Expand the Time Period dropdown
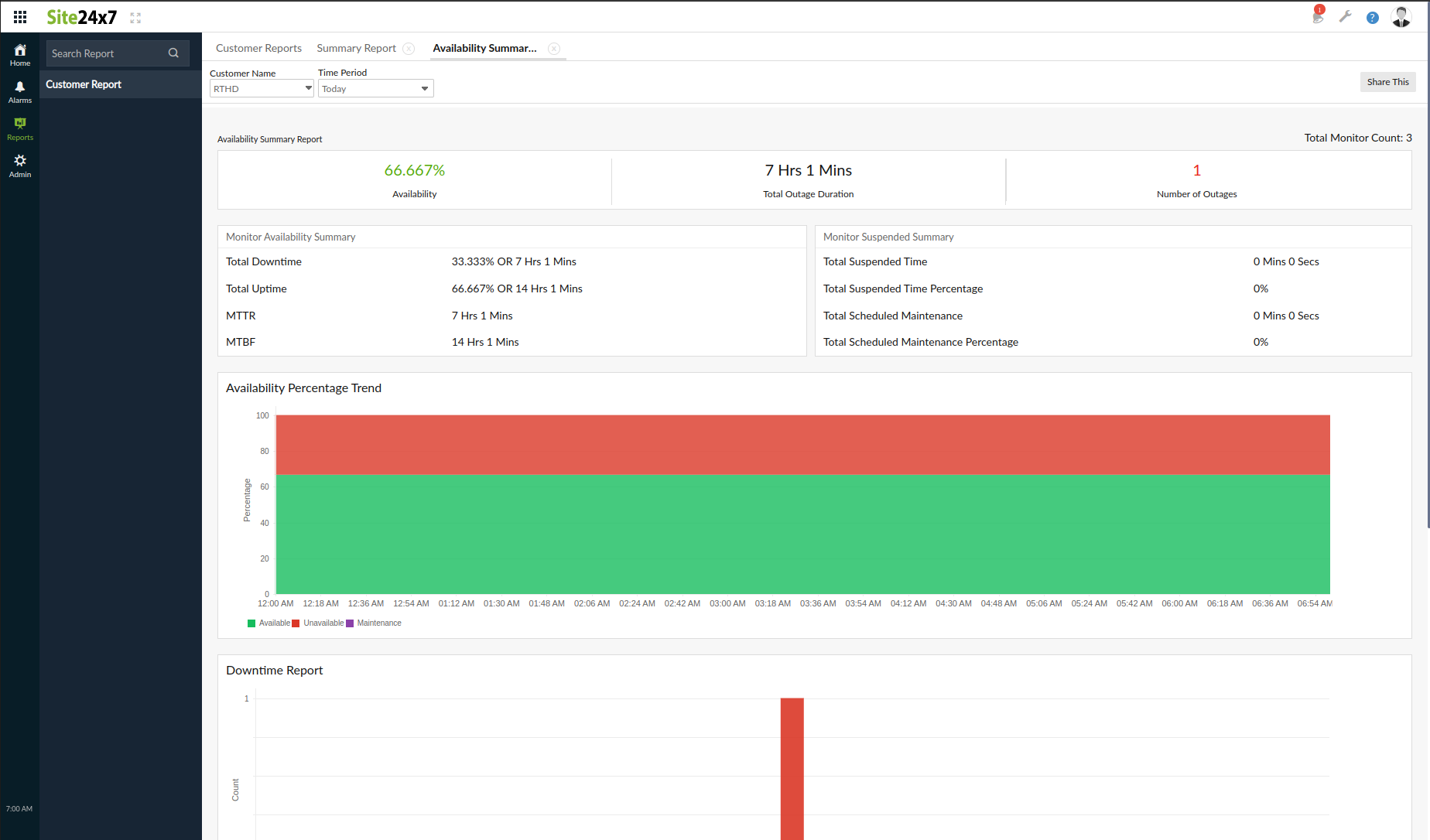 375,89
